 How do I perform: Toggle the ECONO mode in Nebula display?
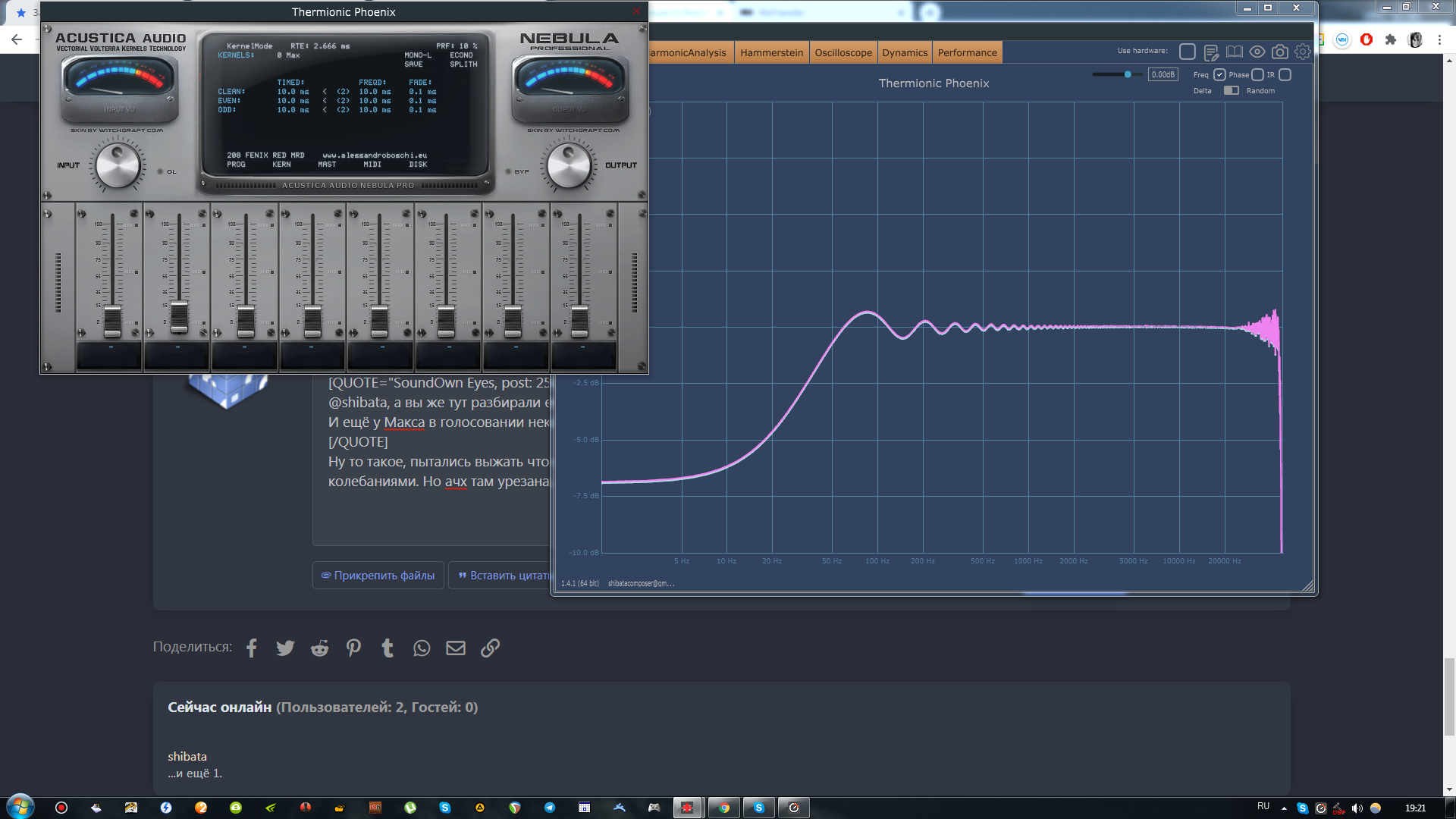(x=461, y=55)
